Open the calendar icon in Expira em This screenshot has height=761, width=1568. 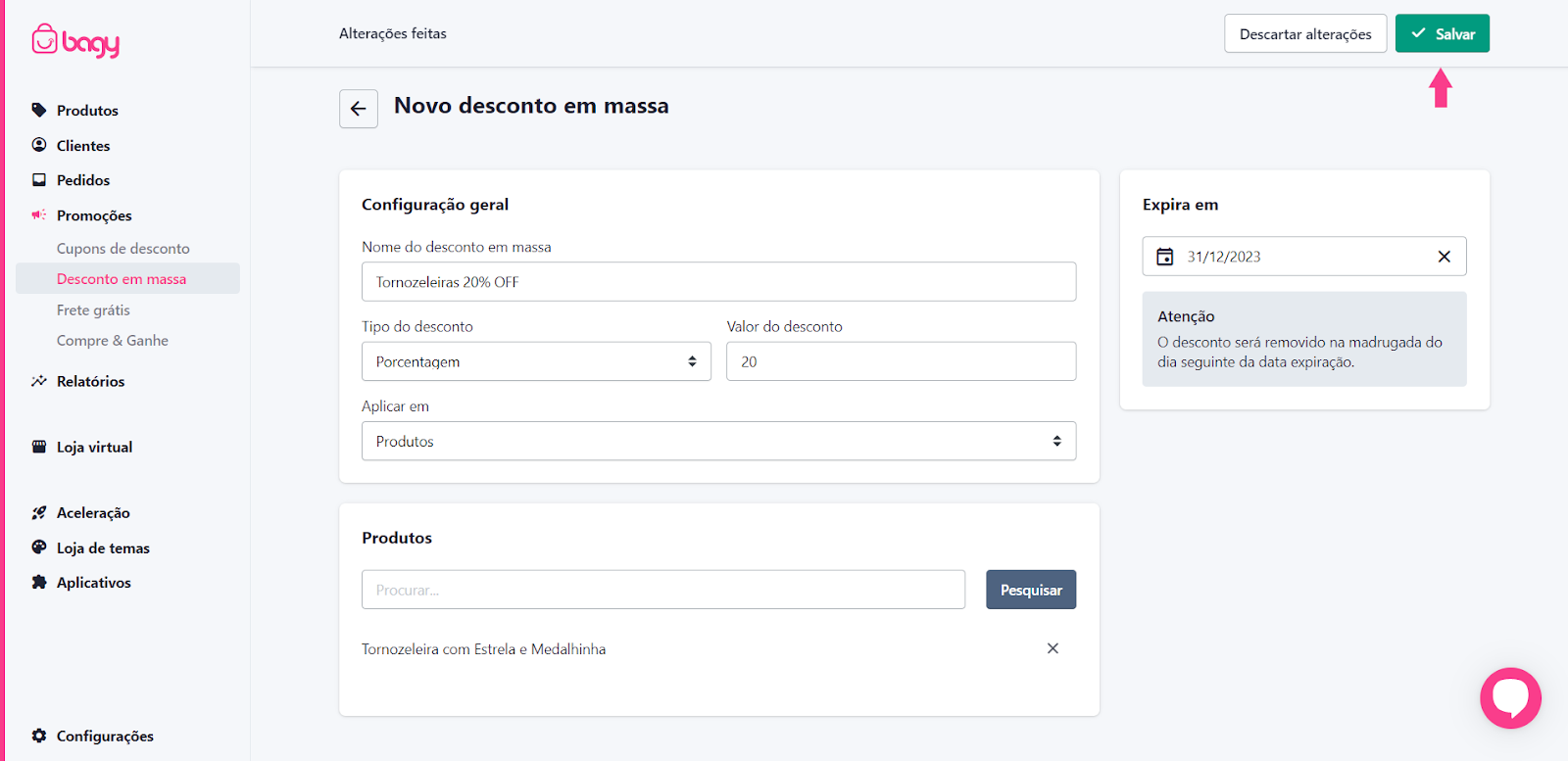point(1165,257)
